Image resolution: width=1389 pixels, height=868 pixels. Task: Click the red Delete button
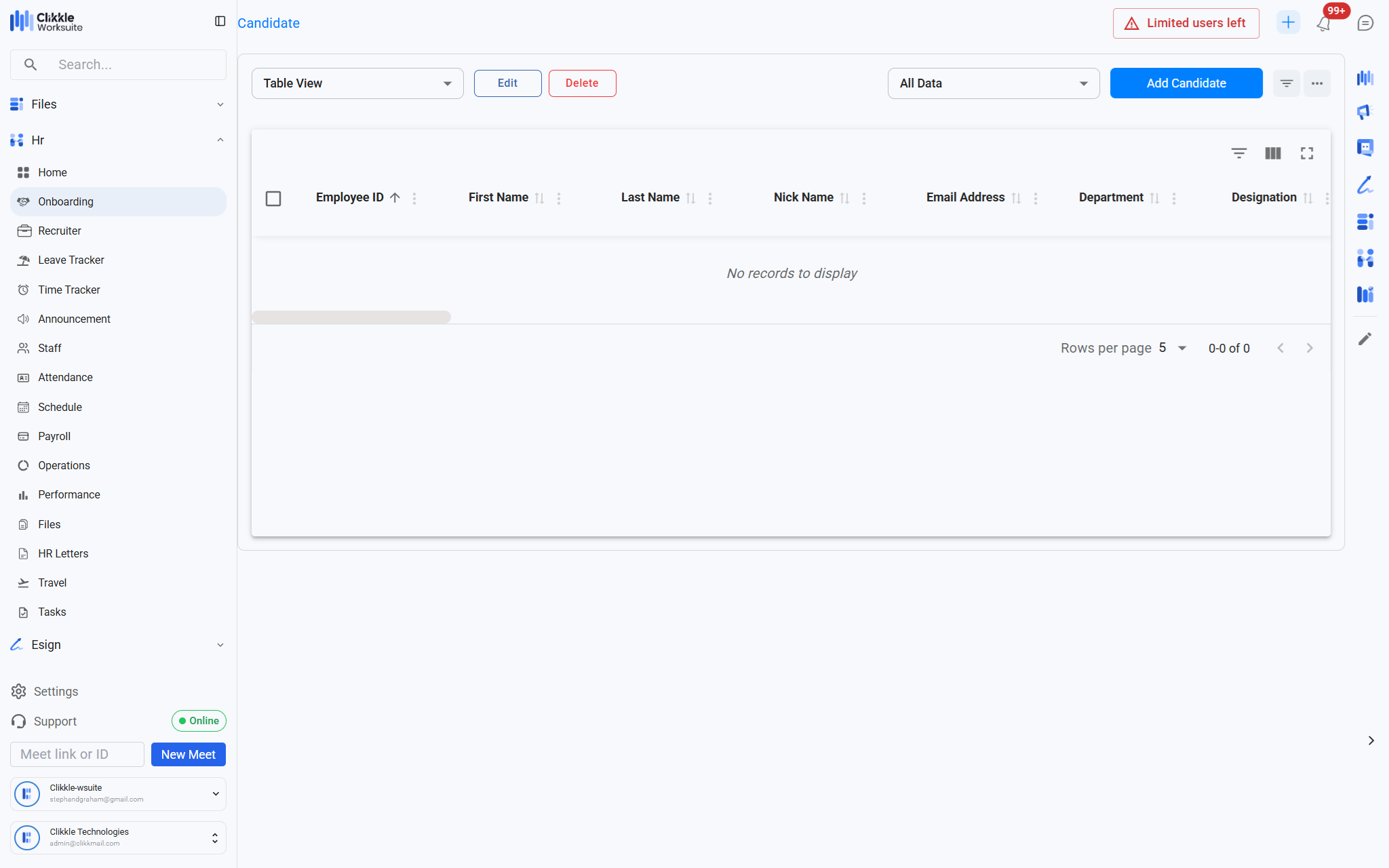click(x=581, y=83)
